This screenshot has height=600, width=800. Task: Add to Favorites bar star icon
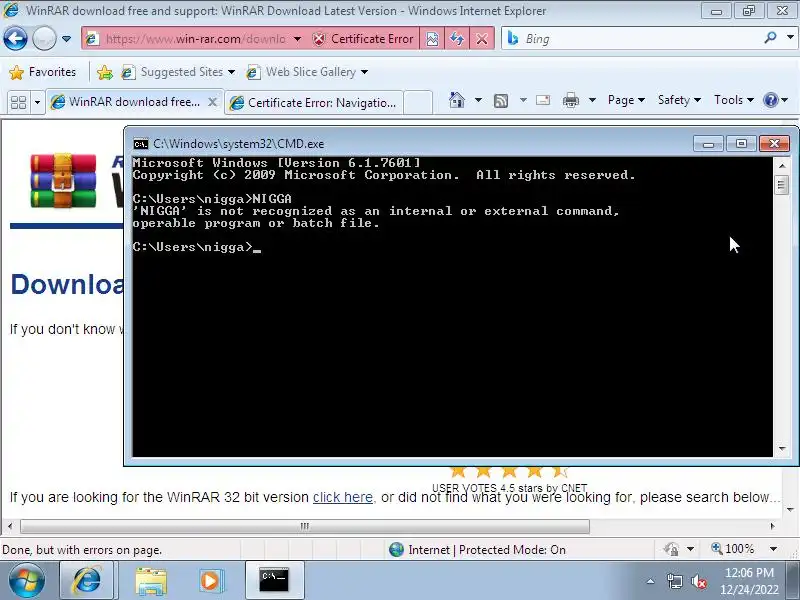[105, 72]
